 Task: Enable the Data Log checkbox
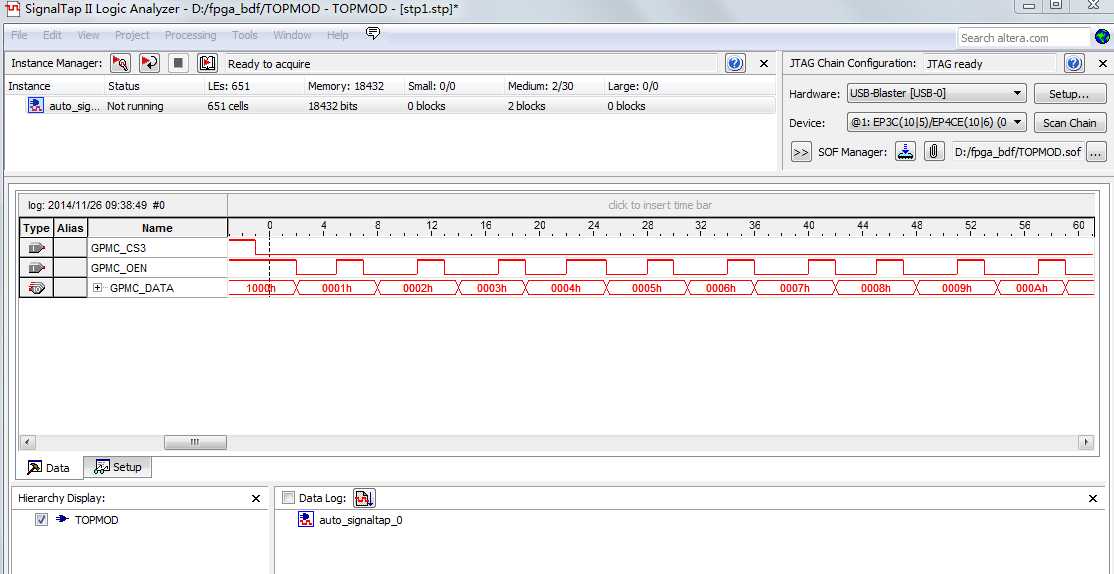click(288, 498)
